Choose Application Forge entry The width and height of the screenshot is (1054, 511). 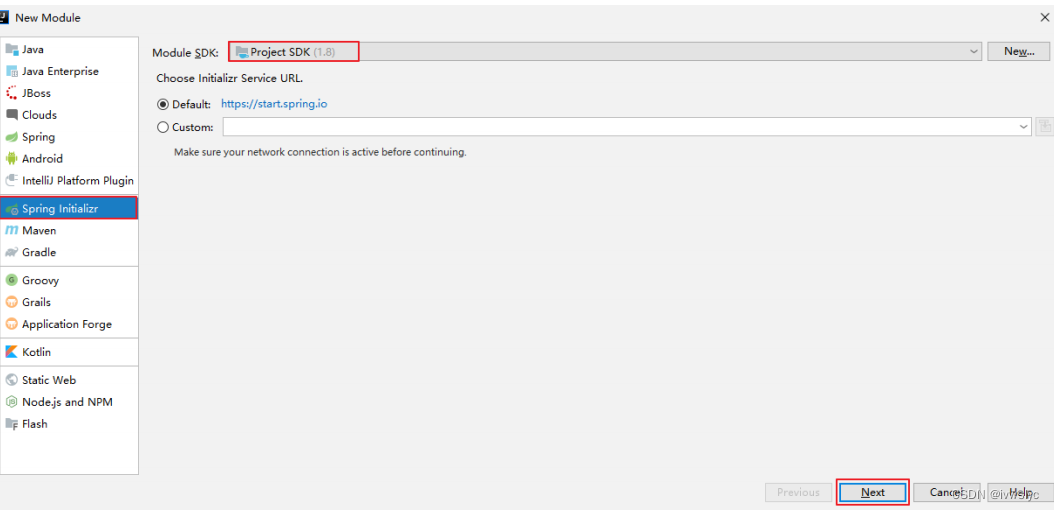70,324
